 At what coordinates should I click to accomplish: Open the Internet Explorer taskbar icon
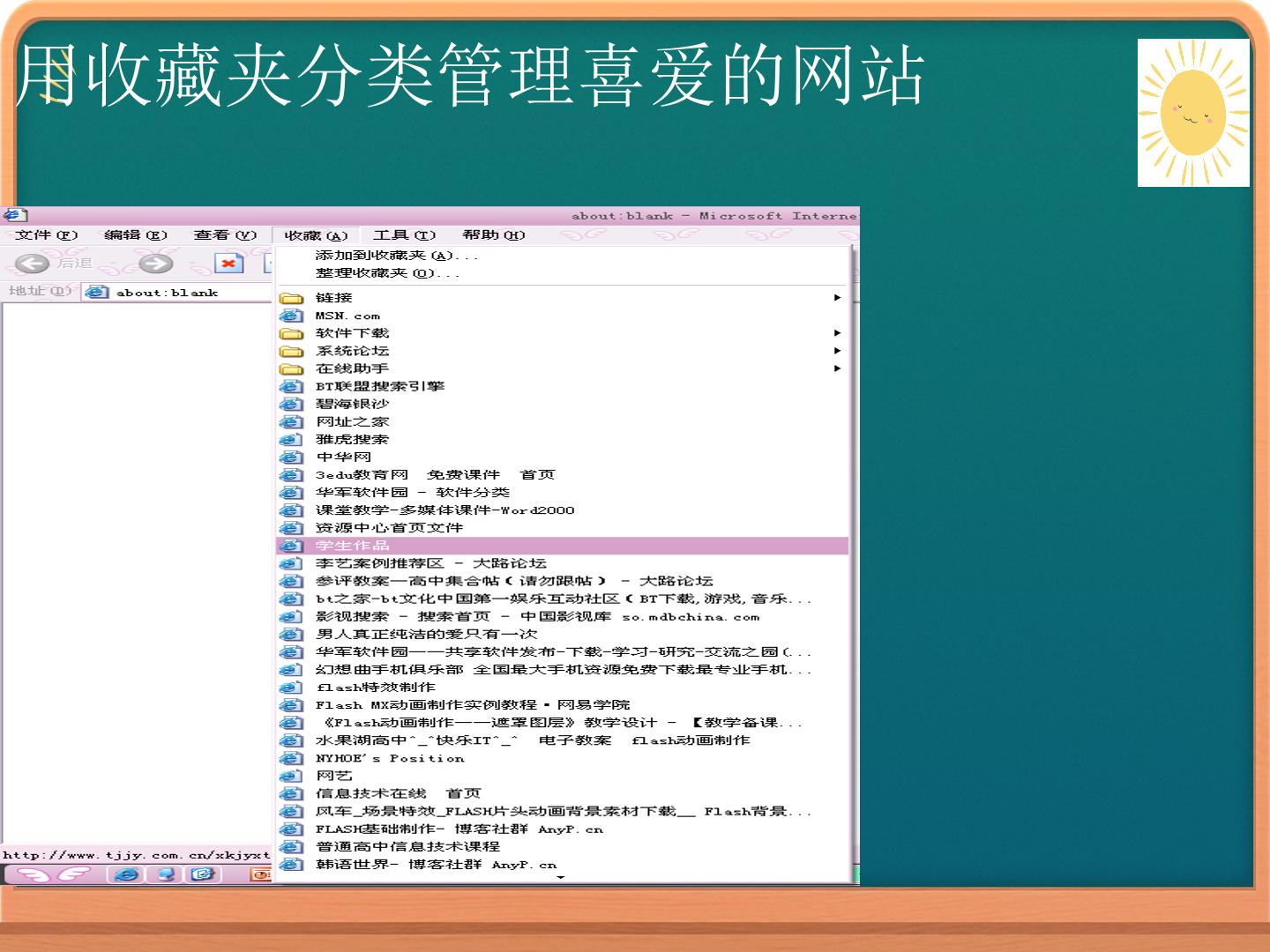(126, 874)
